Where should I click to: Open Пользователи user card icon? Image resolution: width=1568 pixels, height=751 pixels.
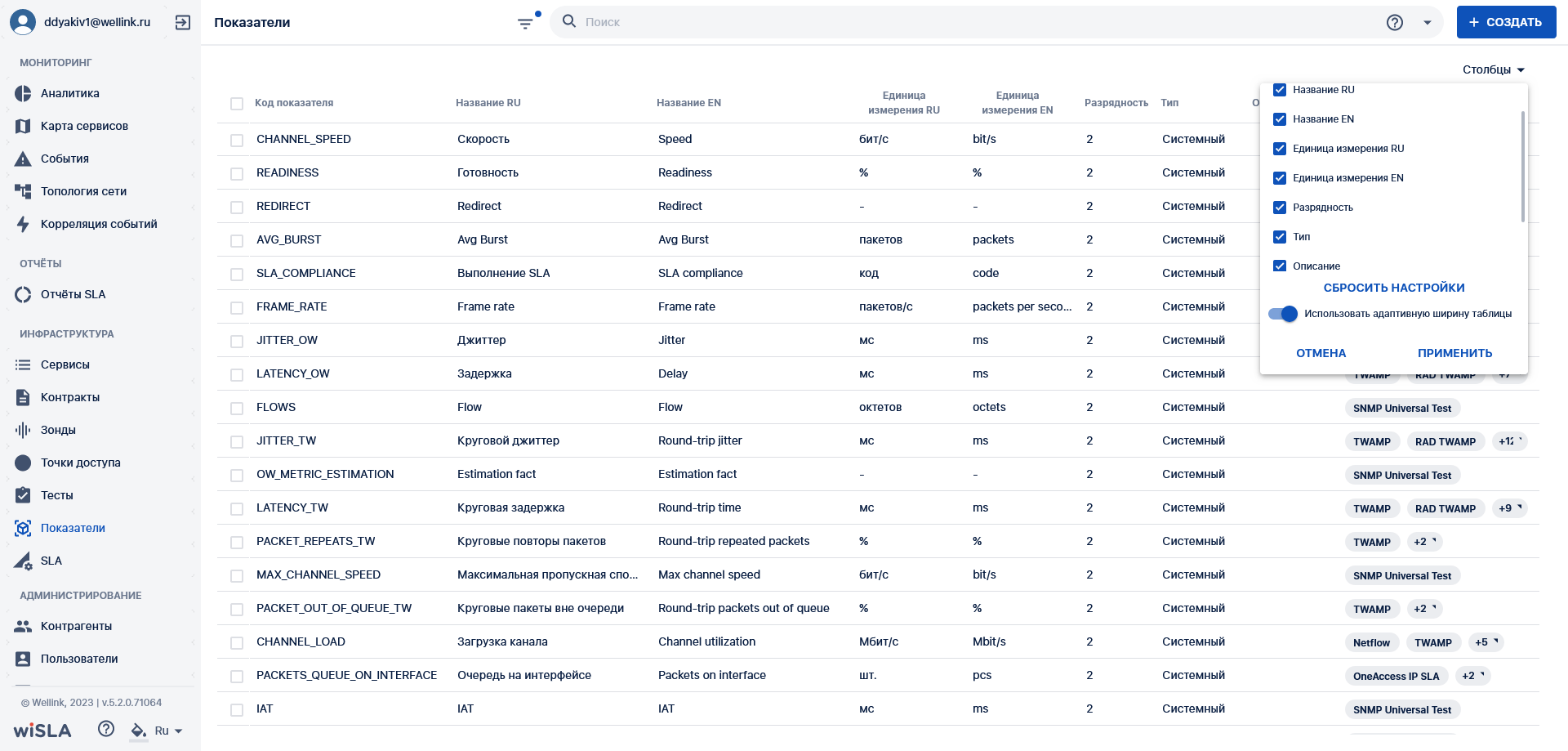[23, 659]
